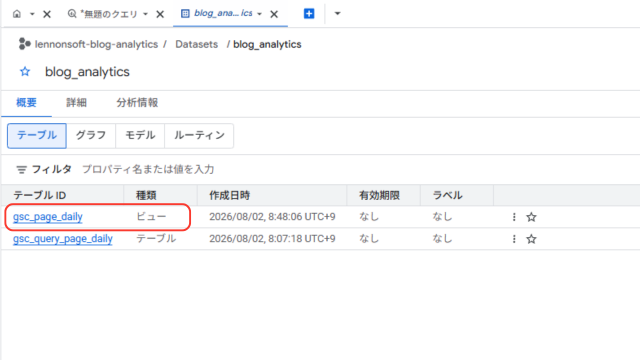Click the blog_analytics breadcrumb text
This screenshot has width=640, height=360.
click(x=267, y=44)
